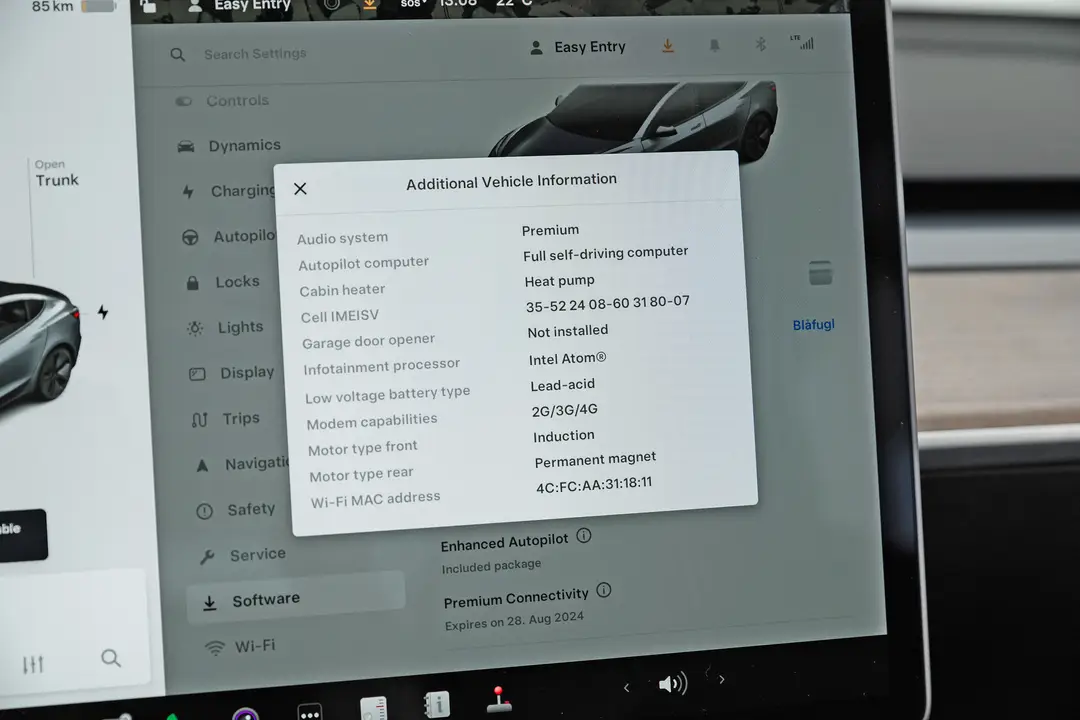1080x720 pixels.
Task: Show Premium Connectivity info icon
Action: tap(604, 590)
